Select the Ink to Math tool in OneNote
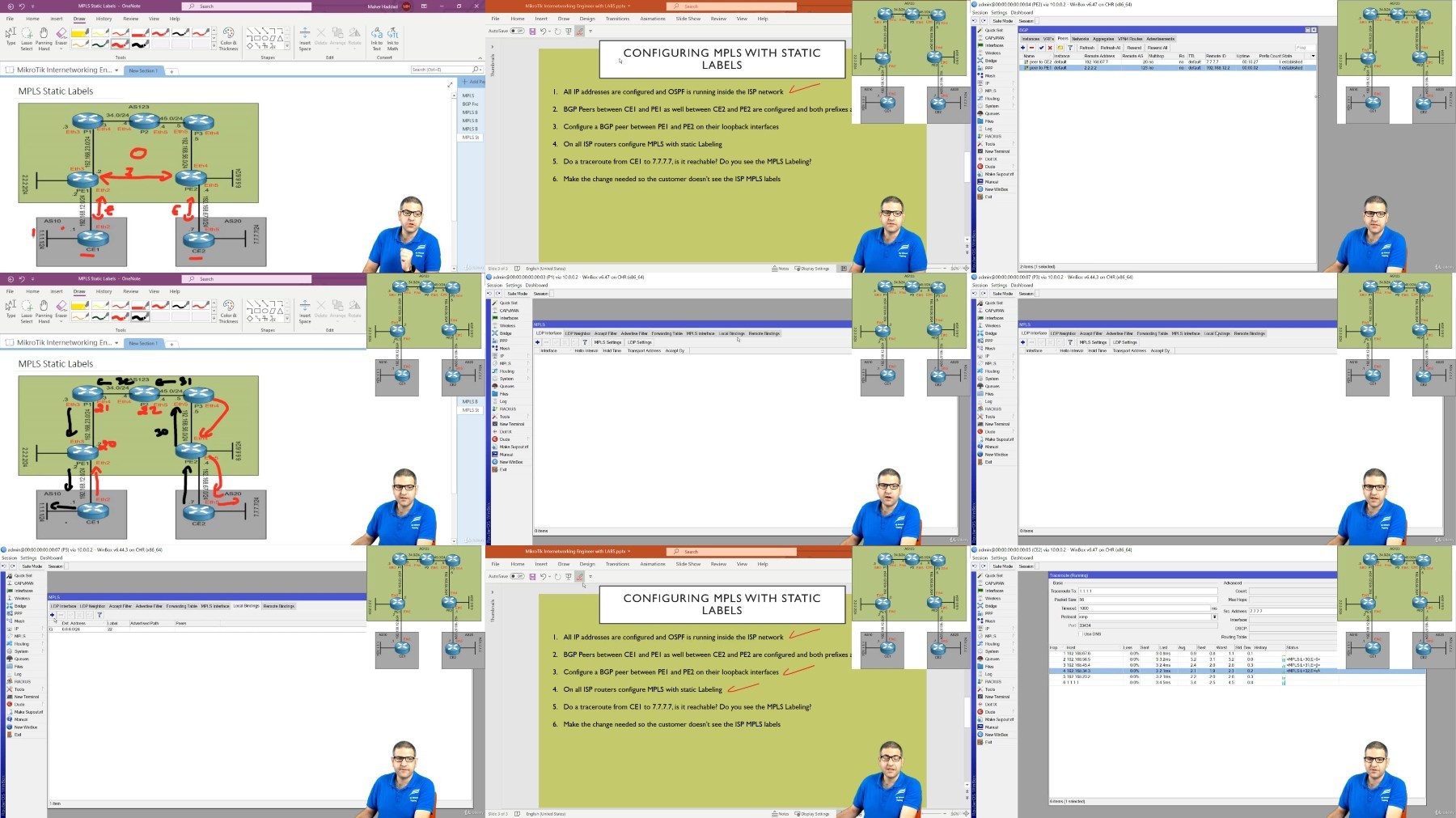The image size is (1456, 818). [x=392, y=39]
